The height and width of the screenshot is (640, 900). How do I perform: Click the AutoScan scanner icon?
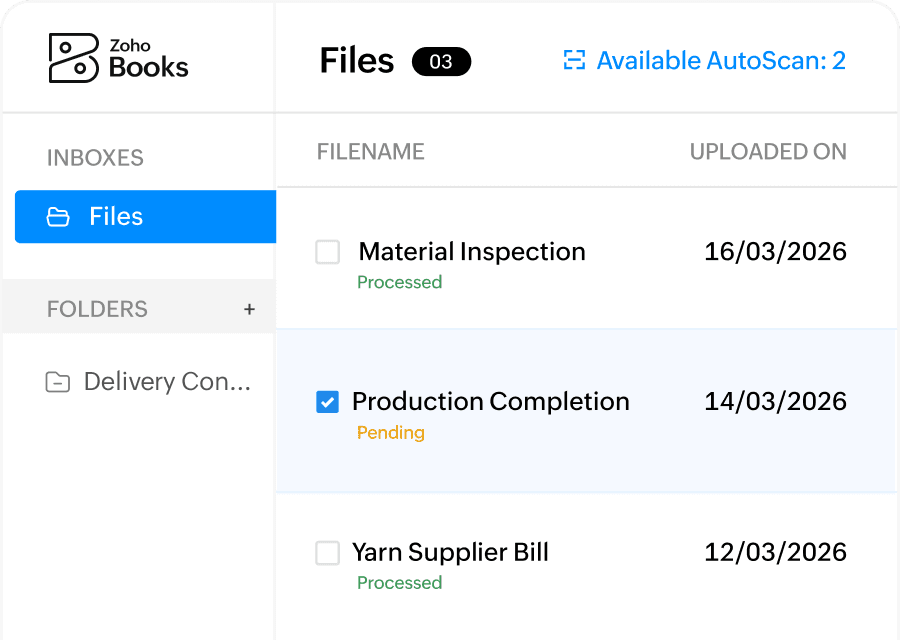click(x=574, y=60)
